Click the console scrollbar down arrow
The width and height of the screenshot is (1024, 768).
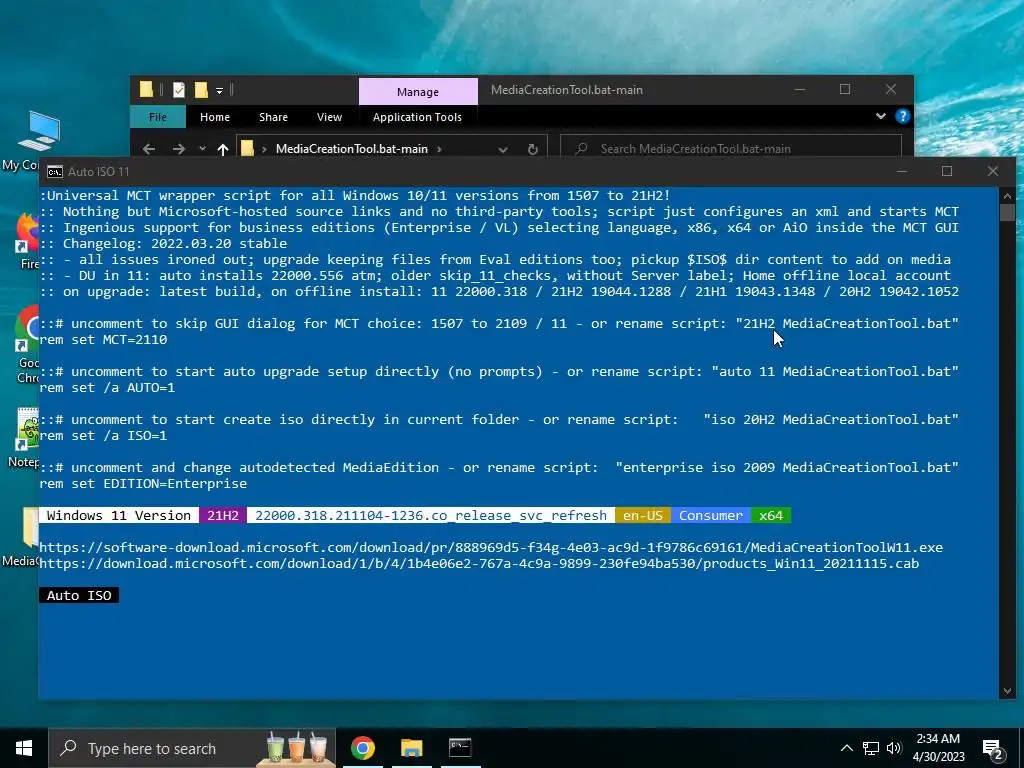point(1006,691)
